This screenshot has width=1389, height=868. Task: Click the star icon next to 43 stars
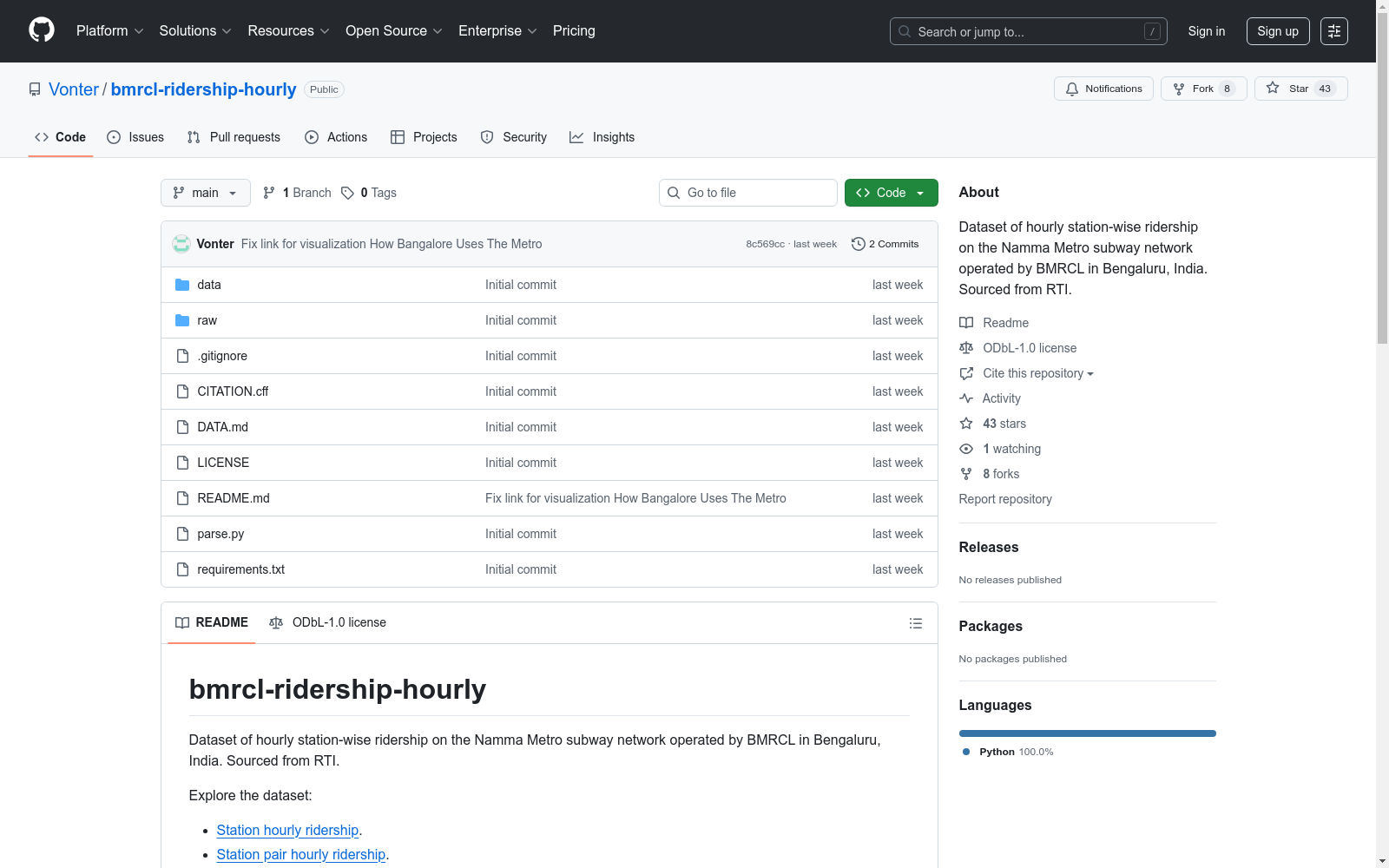click(966, 424)
